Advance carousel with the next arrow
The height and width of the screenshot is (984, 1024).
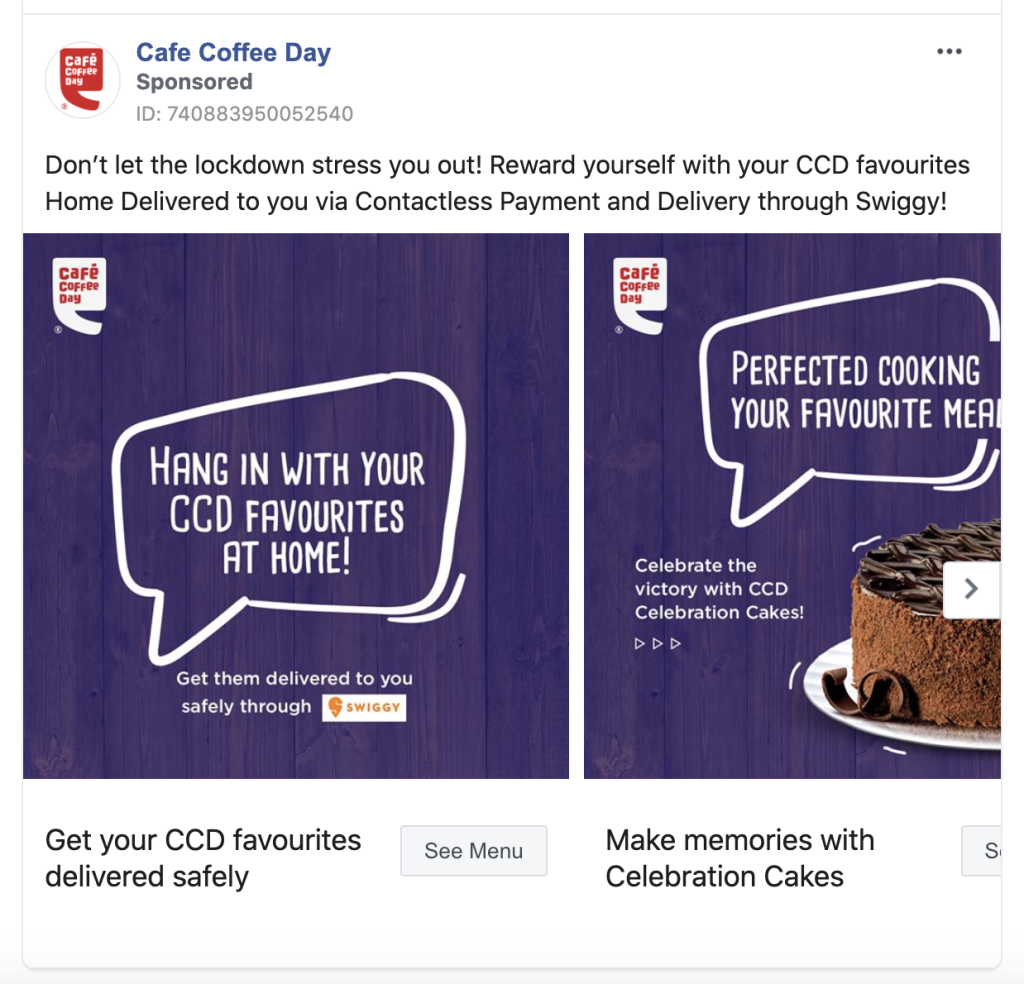pyautogui.click(x=971, y=590)
